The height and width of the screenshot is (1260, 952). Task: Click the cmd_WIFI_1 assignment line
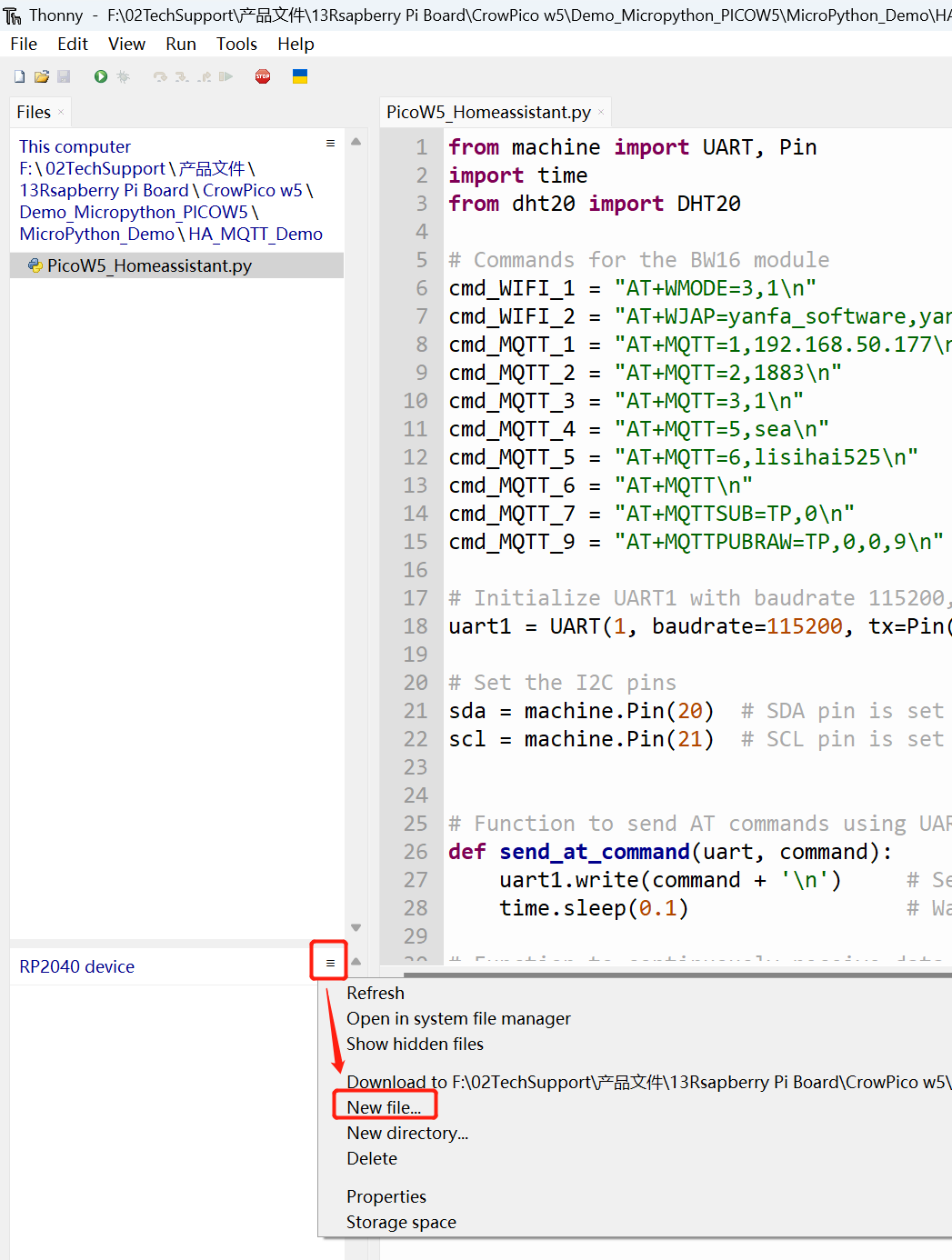click(632, 288)
